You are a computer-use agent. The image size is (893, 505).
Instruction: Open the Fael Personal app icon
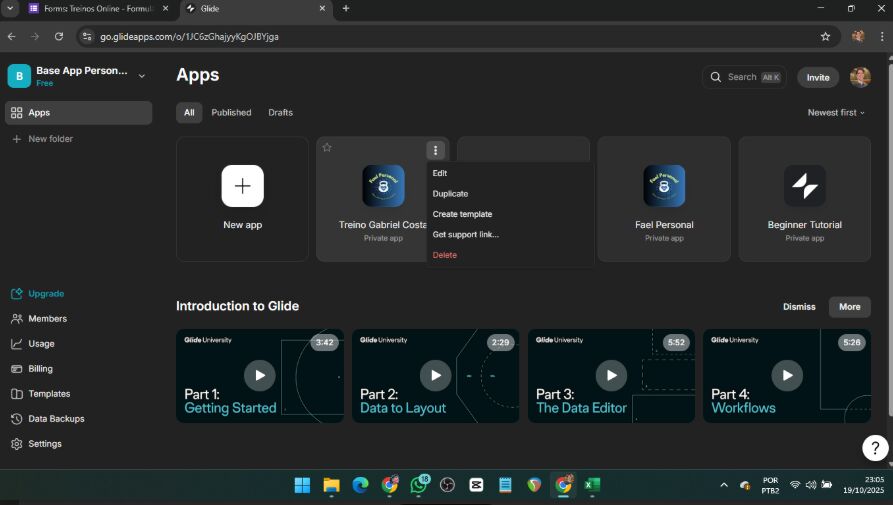point(664,186)
